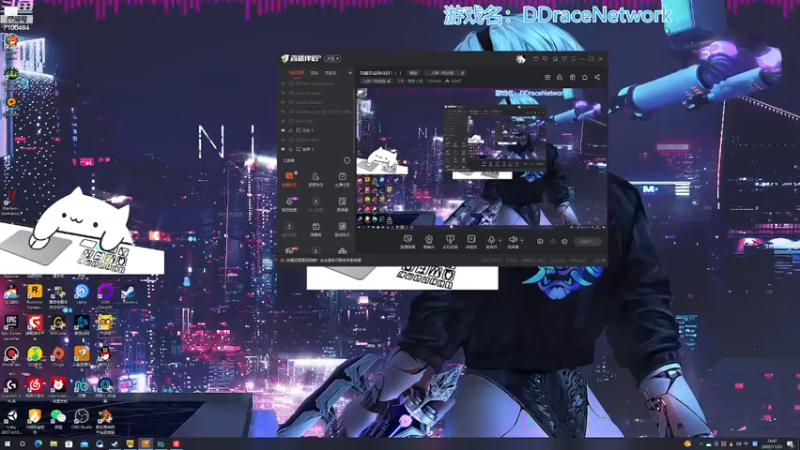Toggle visibility eye of sixth source row
Screen dimensions: 800x450
tap(283, 131)
